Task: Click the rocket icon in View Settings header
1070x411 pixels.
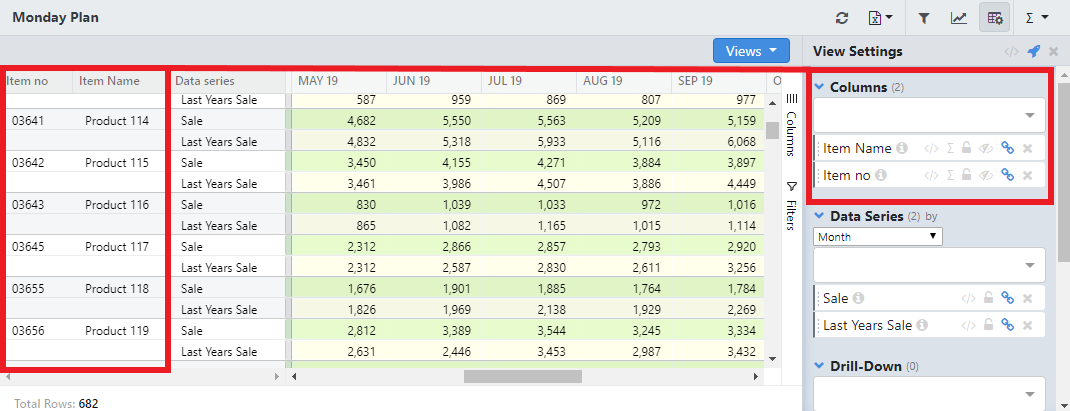Action: point(1033,52)
